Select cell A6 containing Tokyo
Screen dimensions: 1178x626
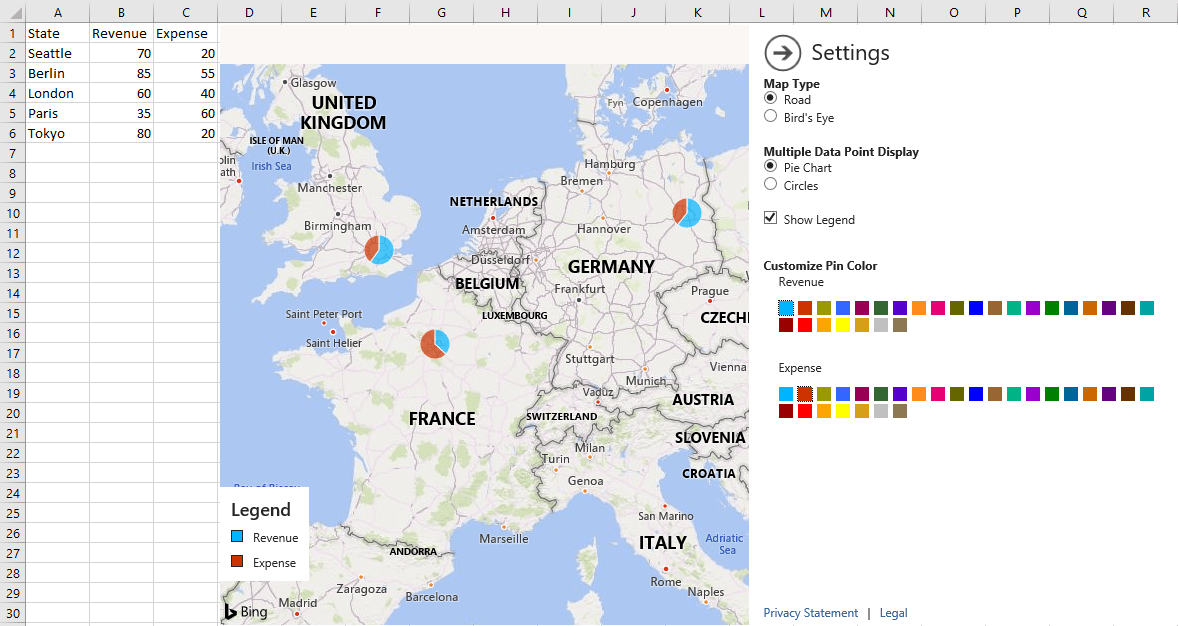coord(57,133)
